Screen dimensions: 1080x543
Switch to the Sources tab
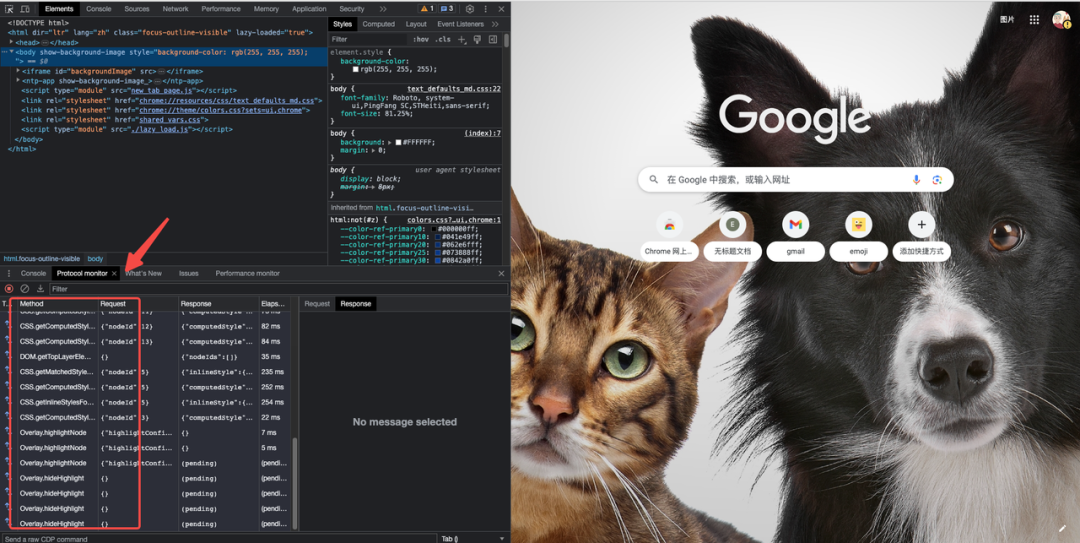click(x=137, y=9)
